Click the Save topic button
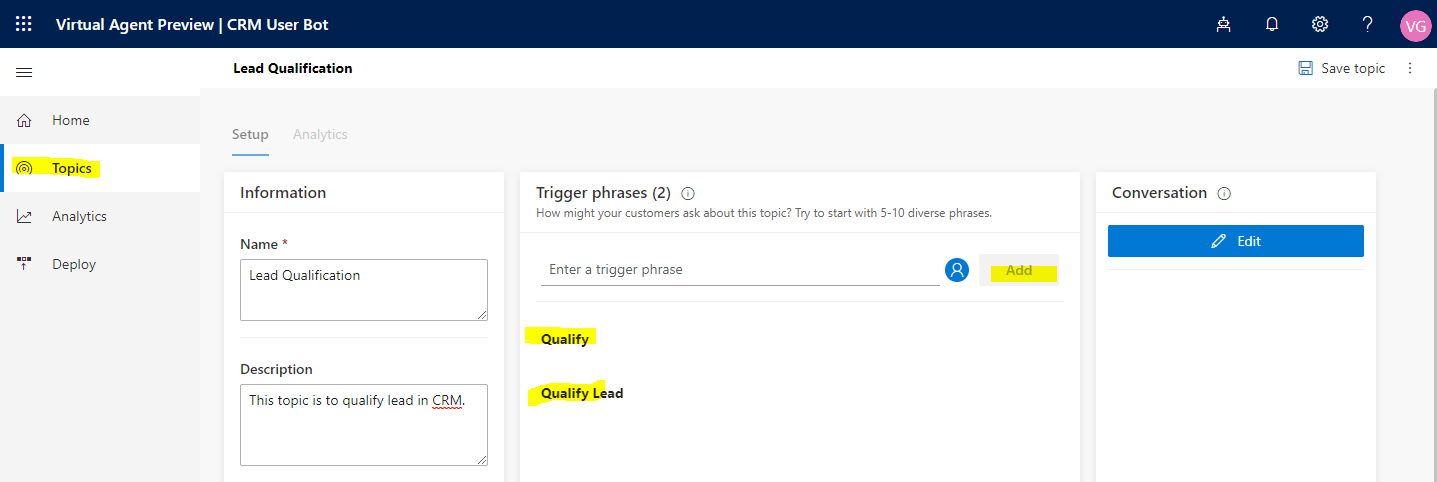Image resolution: width=1437 pixels, height=482 pixels. coord(1342,68)
